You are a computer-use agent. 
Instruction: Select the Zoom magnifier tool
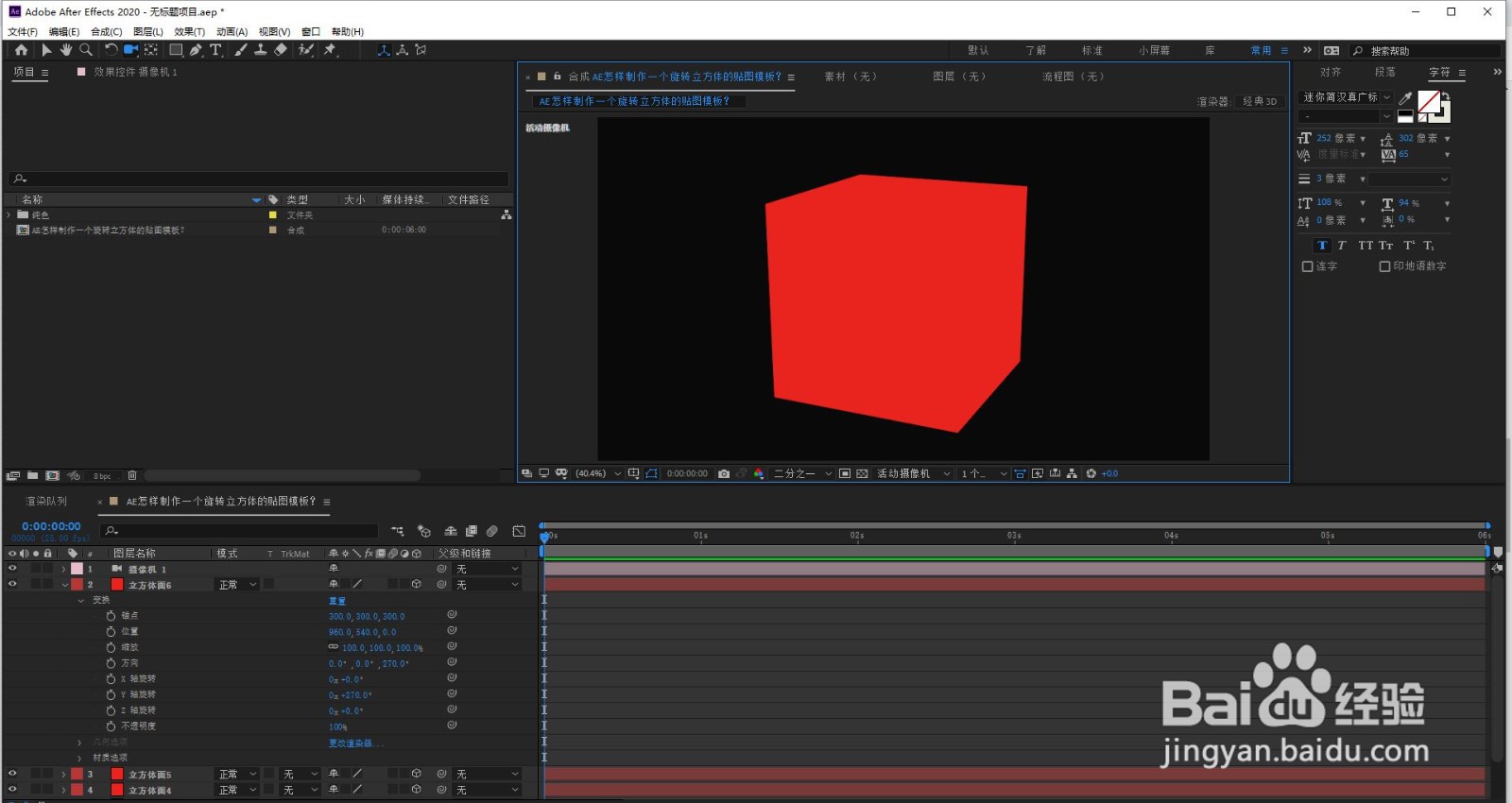tap(86, 50)
